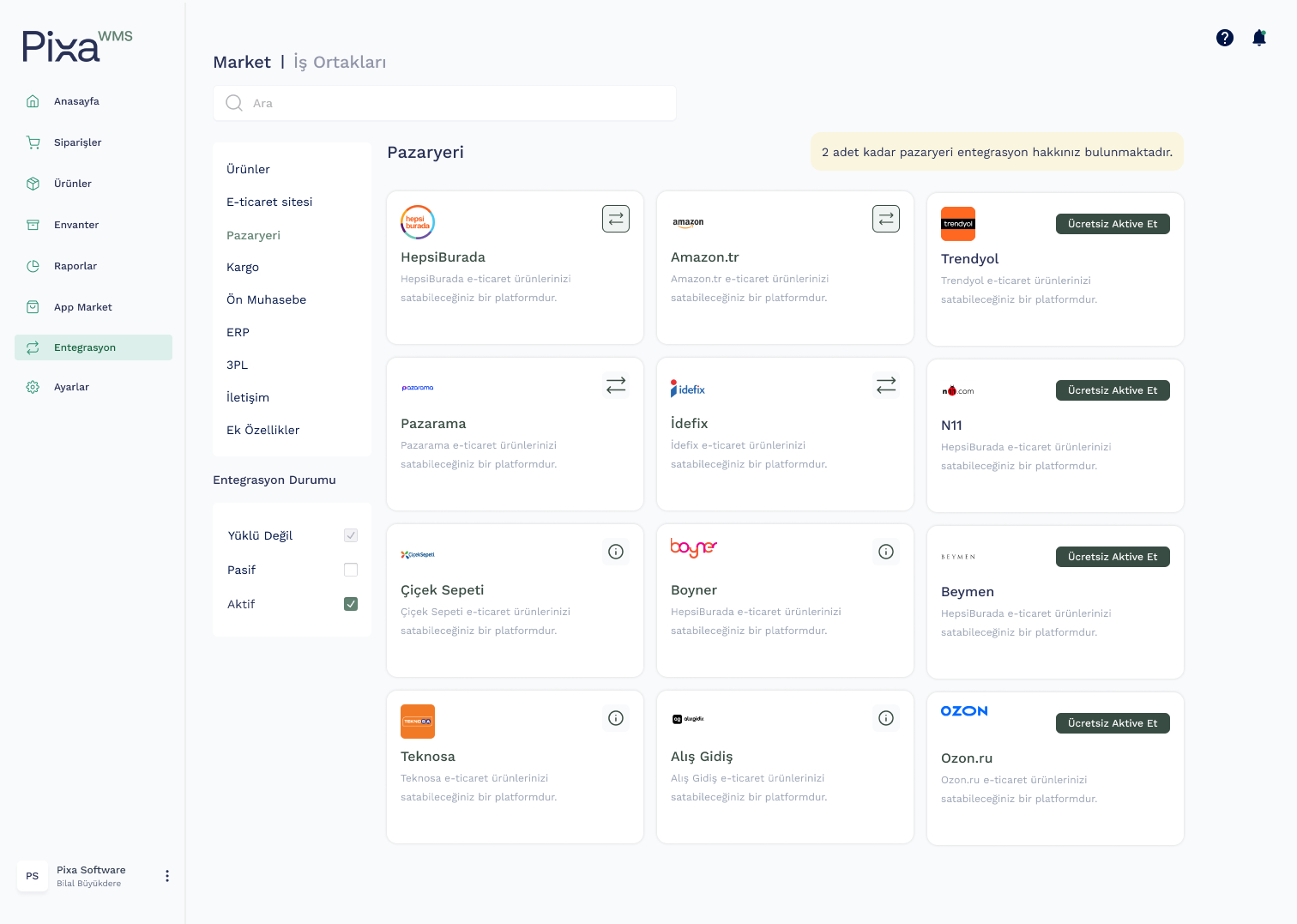Click the Ürünler box icon in sidebar

click(33, 184)
